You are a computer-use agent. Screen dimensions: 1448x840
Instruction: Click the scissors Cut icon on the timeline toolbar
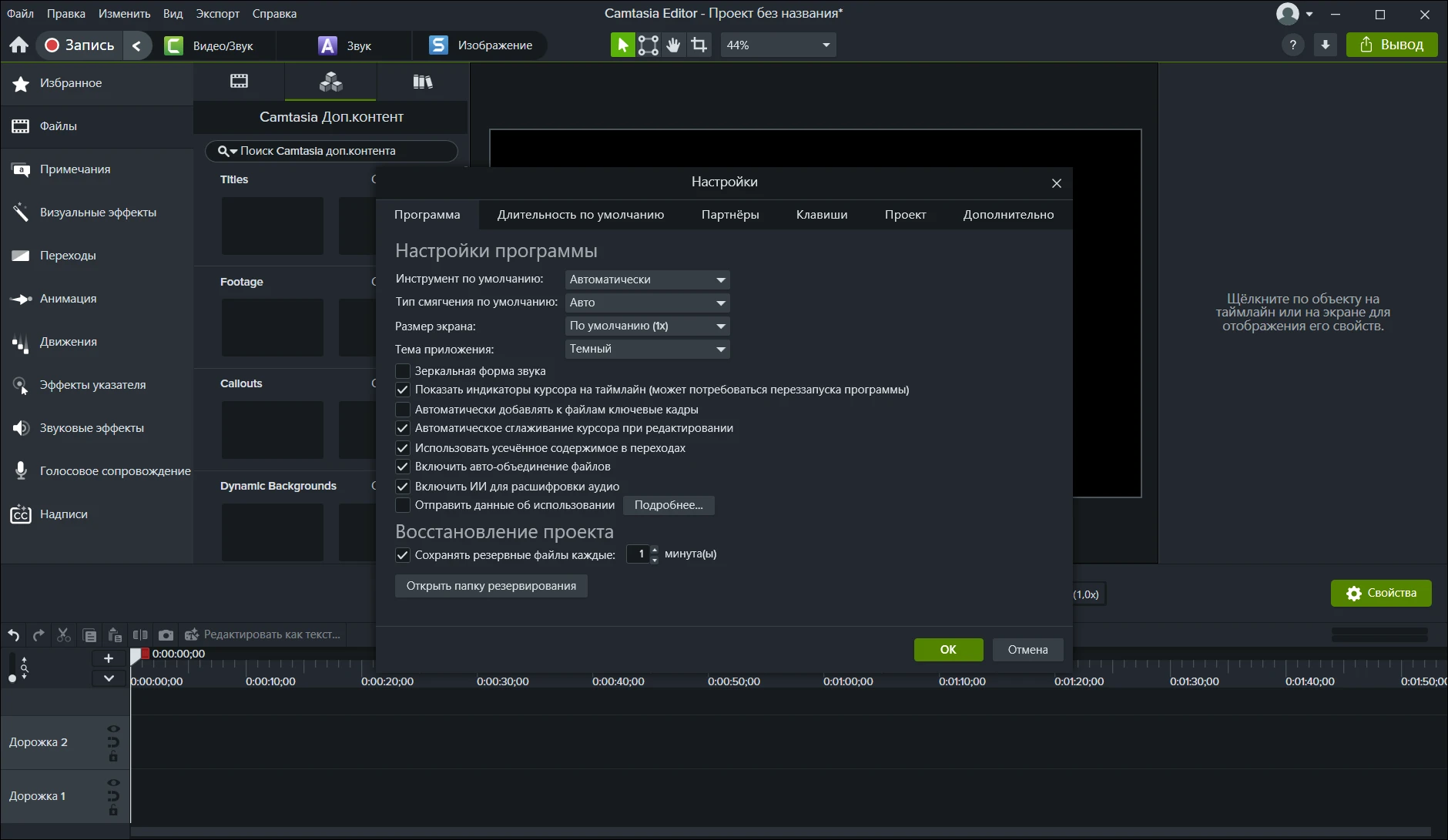[x=64, y=635]
